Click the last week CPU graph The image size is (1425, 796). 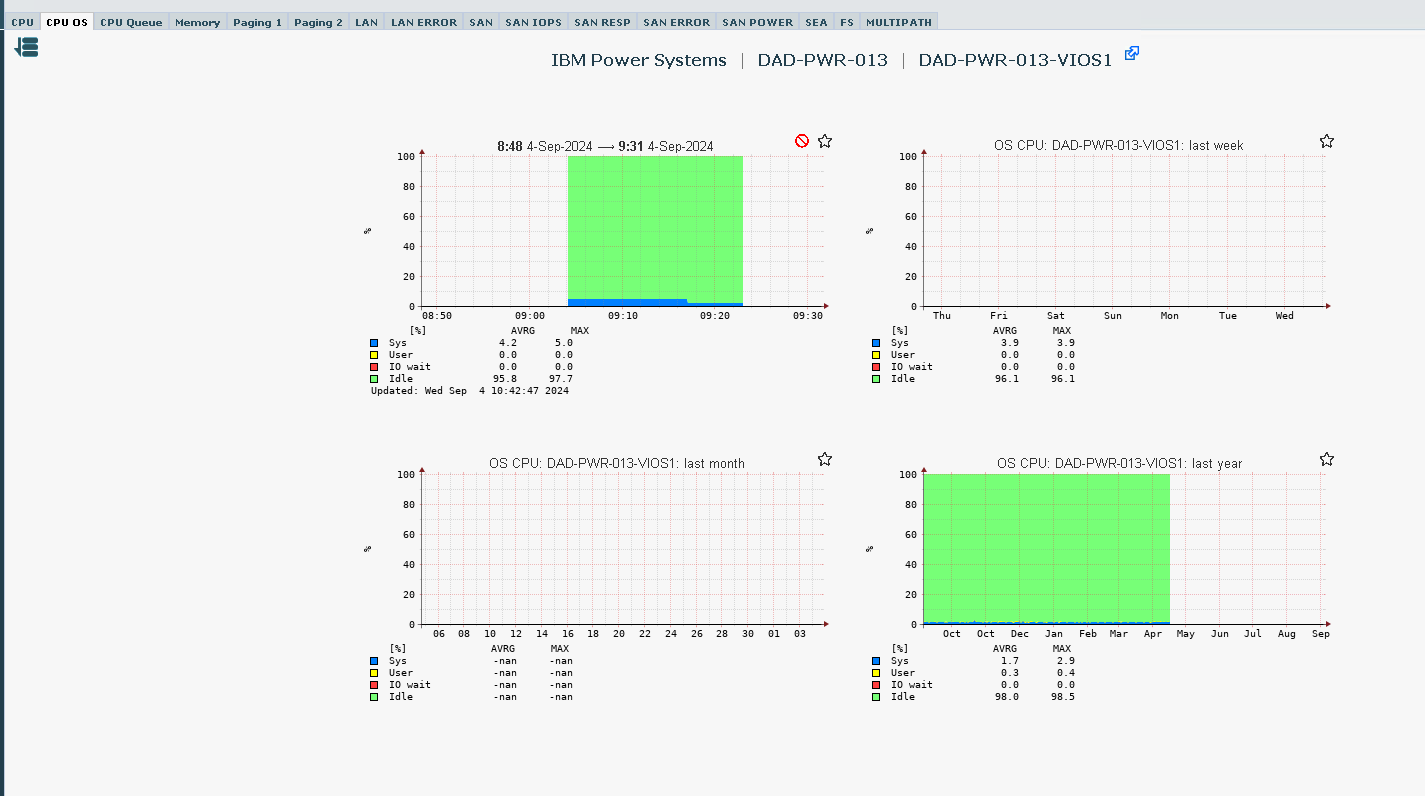coord(1124,231)
